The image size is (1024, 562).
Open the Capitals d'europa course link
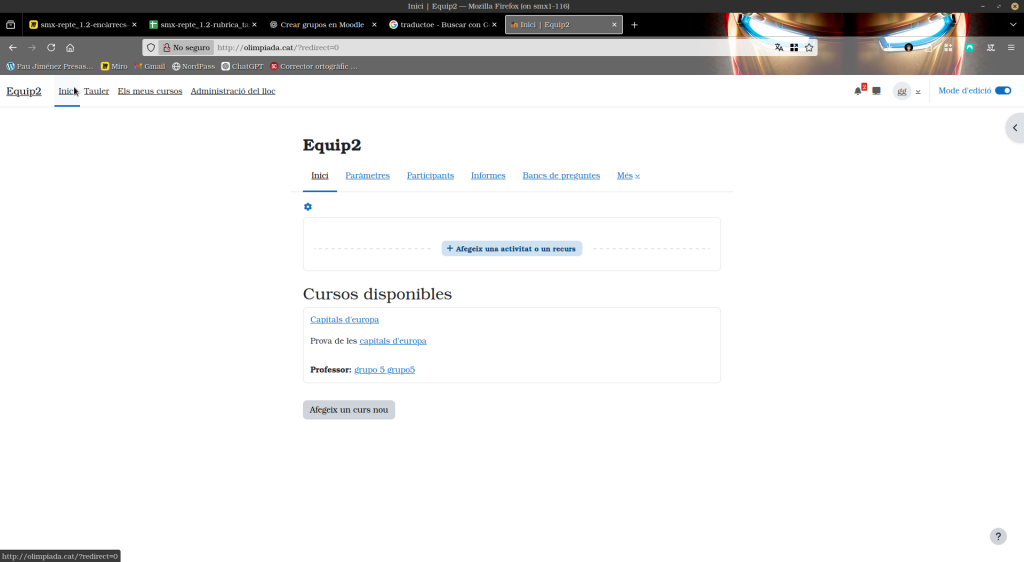344,320
